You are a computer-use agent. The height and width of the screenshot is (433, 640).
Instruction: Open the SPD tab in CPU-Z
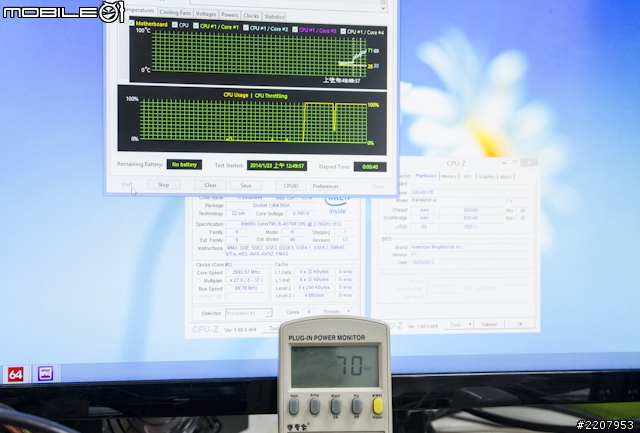(468, 177)
